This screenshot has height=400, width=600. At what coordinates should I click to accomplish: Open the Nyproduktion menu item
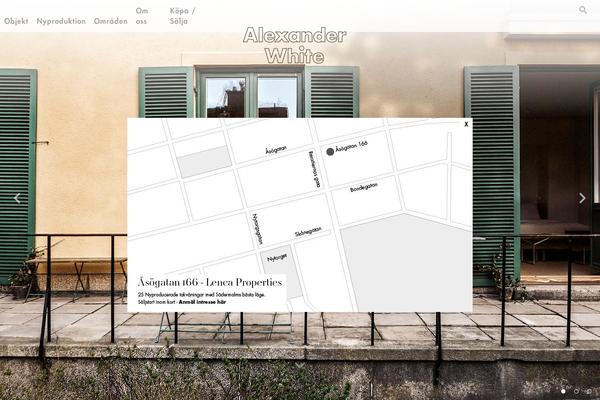(x=61, y=21)
